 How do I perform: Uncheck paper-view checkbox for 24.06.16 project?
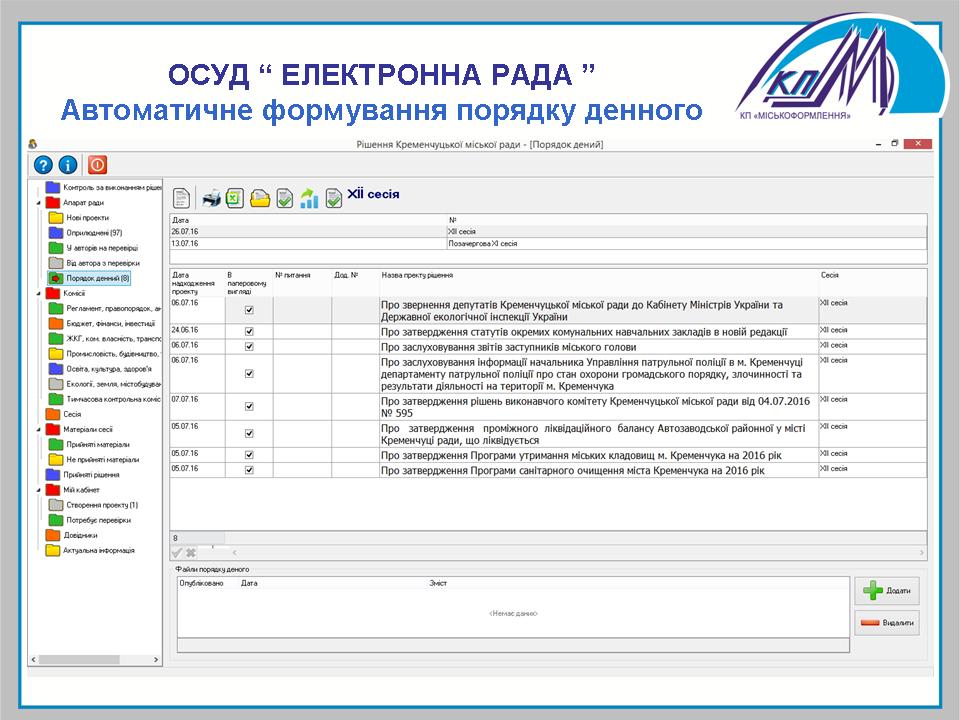tap(249, 333)
